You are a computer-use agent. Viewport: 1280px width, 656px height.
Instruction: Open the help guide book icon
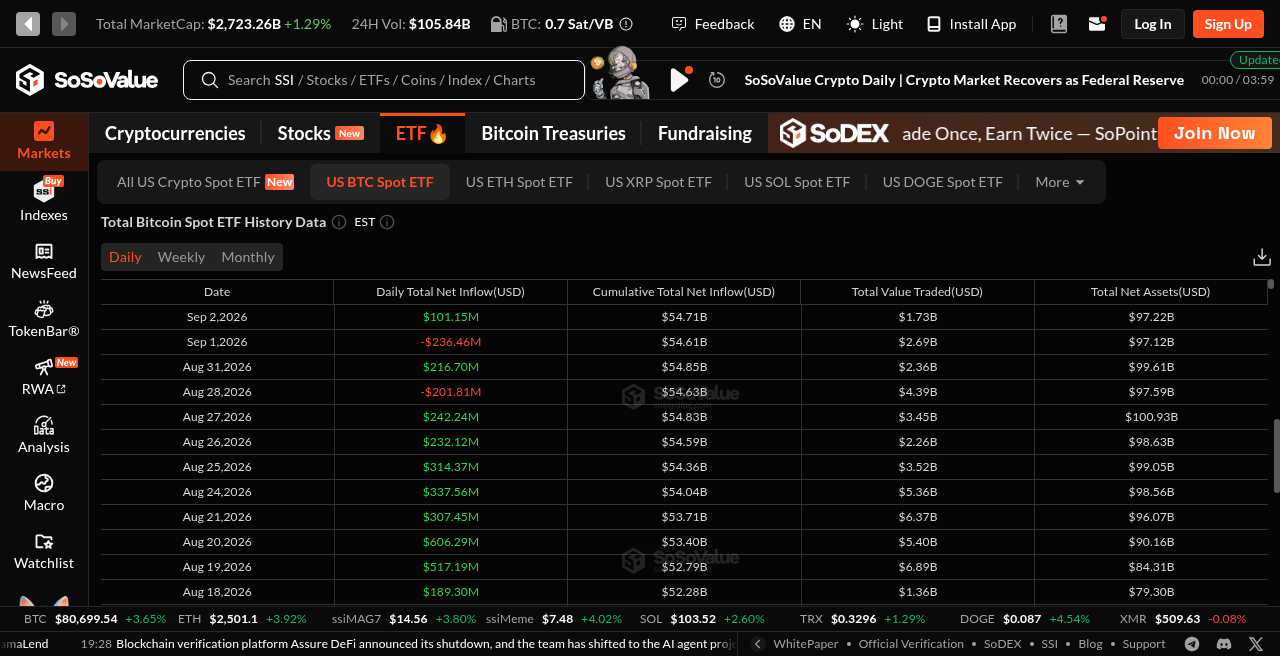[1060, 24]
